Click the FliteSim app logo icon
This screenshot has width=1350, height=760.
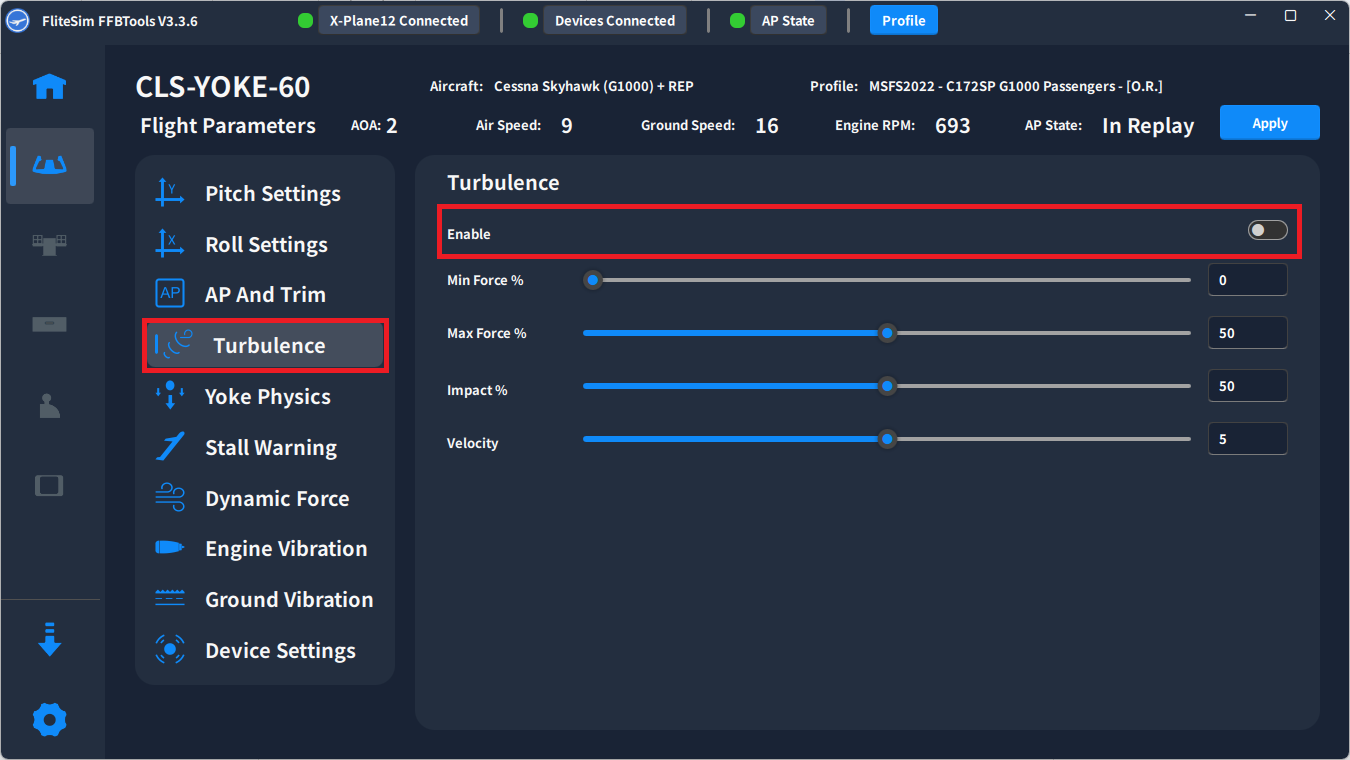(18, 20)
